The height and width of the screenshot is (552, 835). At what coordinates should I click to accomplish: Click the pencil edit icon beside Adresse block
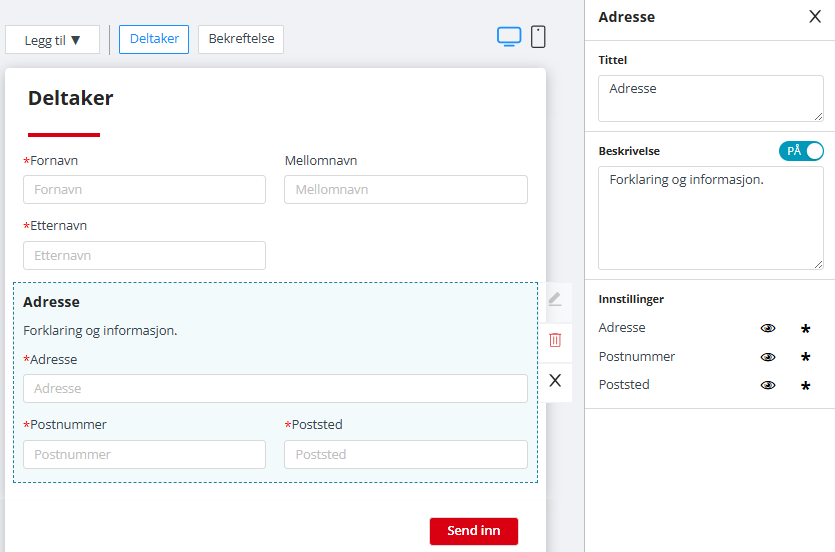555,299
